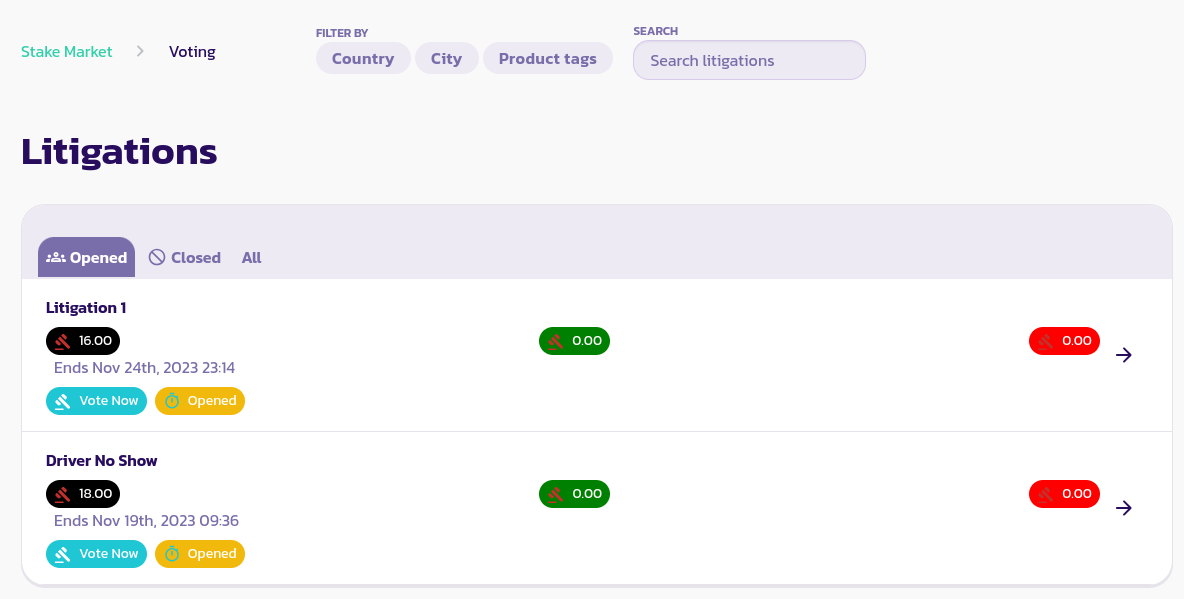Click the black gavel 16.00 stake badge
The height and width of the screenshot is (599, 1184).
[x=83, y=341]
